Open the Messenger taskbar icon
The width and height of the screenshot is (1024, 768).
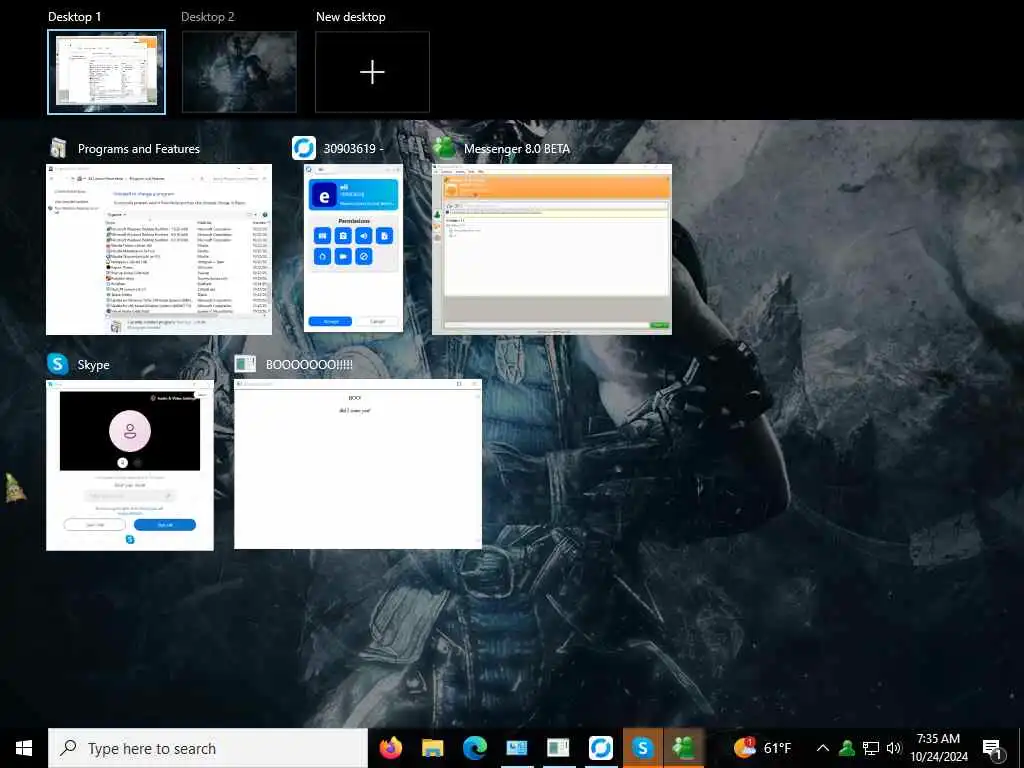tap(684, 748)
